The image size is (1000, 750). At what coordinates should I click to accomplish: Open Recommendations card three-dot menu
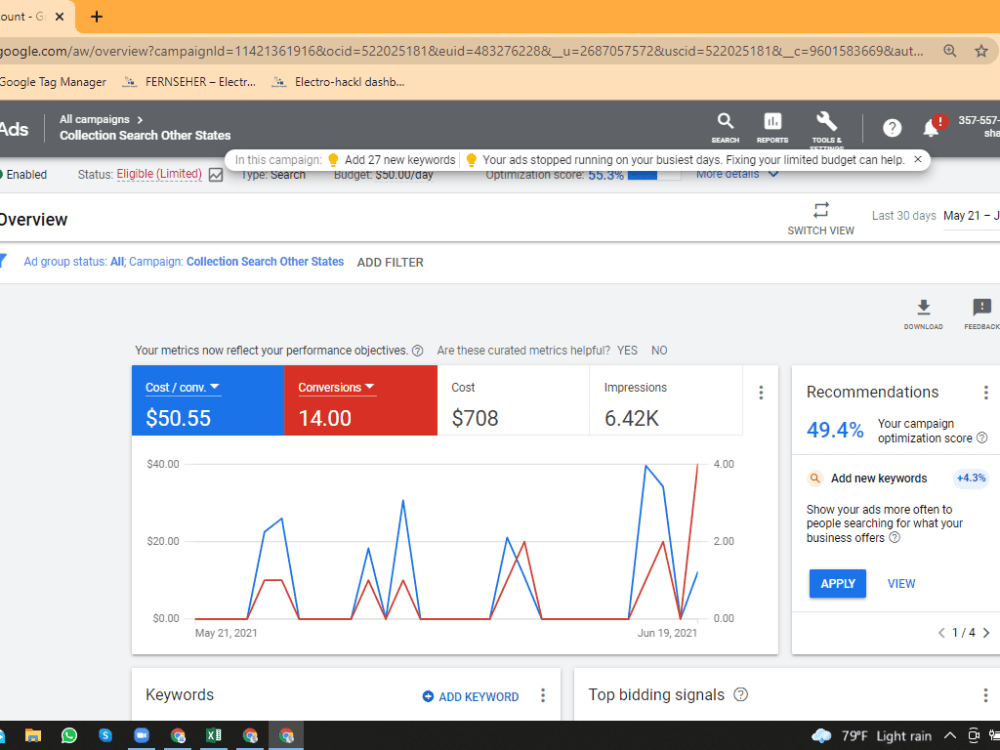986,392
